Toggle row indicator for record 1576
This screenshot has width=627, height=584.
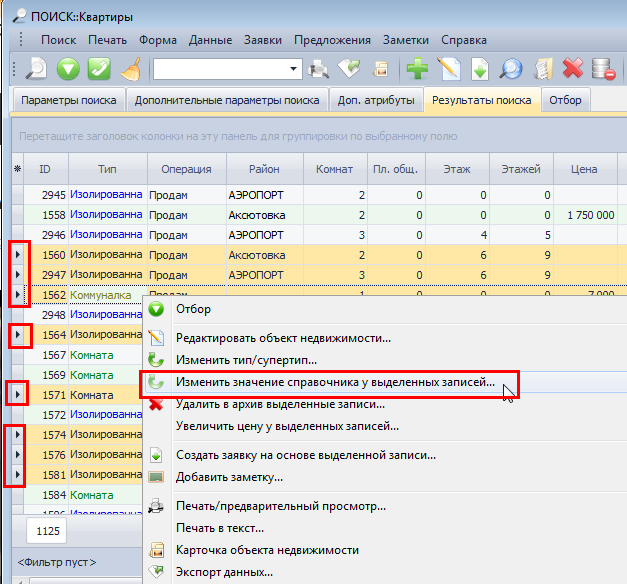click(x=17, y=454)
